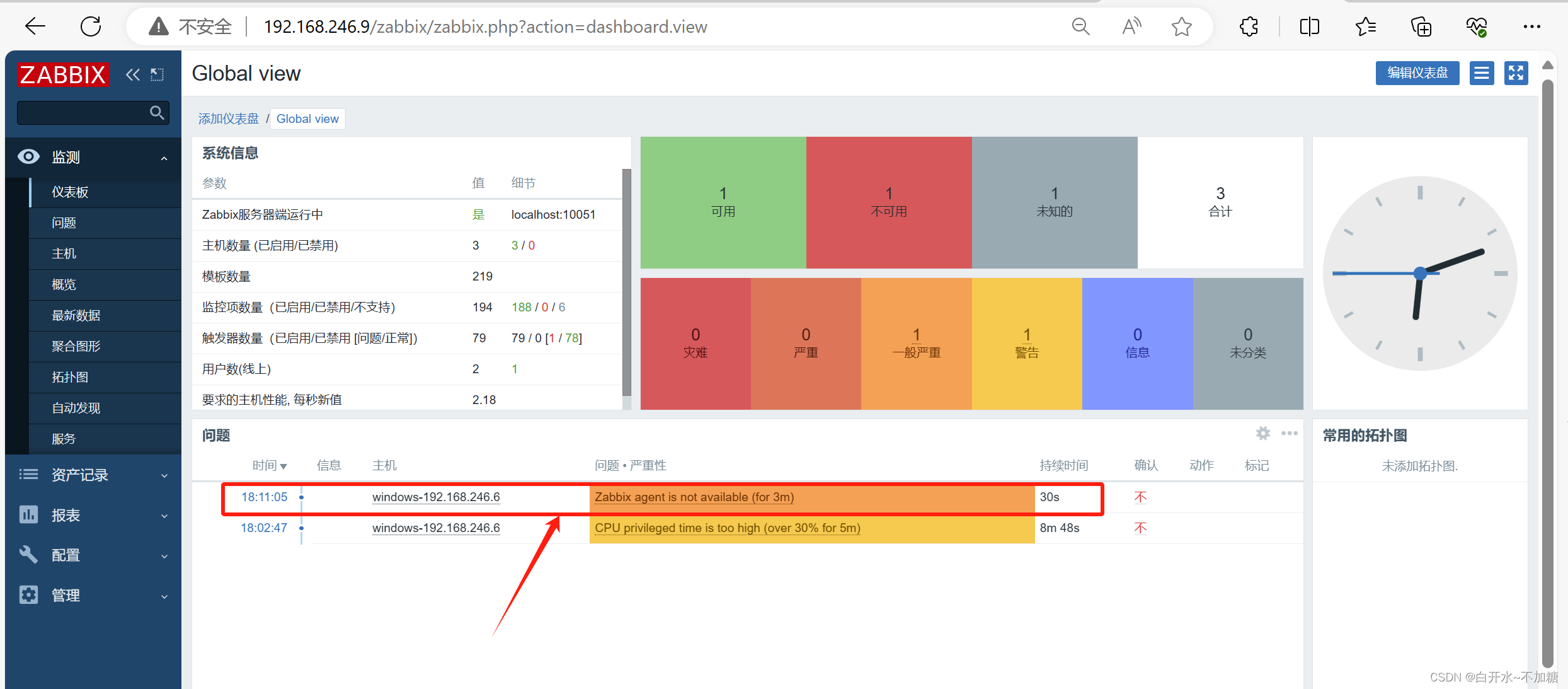
Task: Open the 最新数据 latest data item
Action: click(105, 315)
